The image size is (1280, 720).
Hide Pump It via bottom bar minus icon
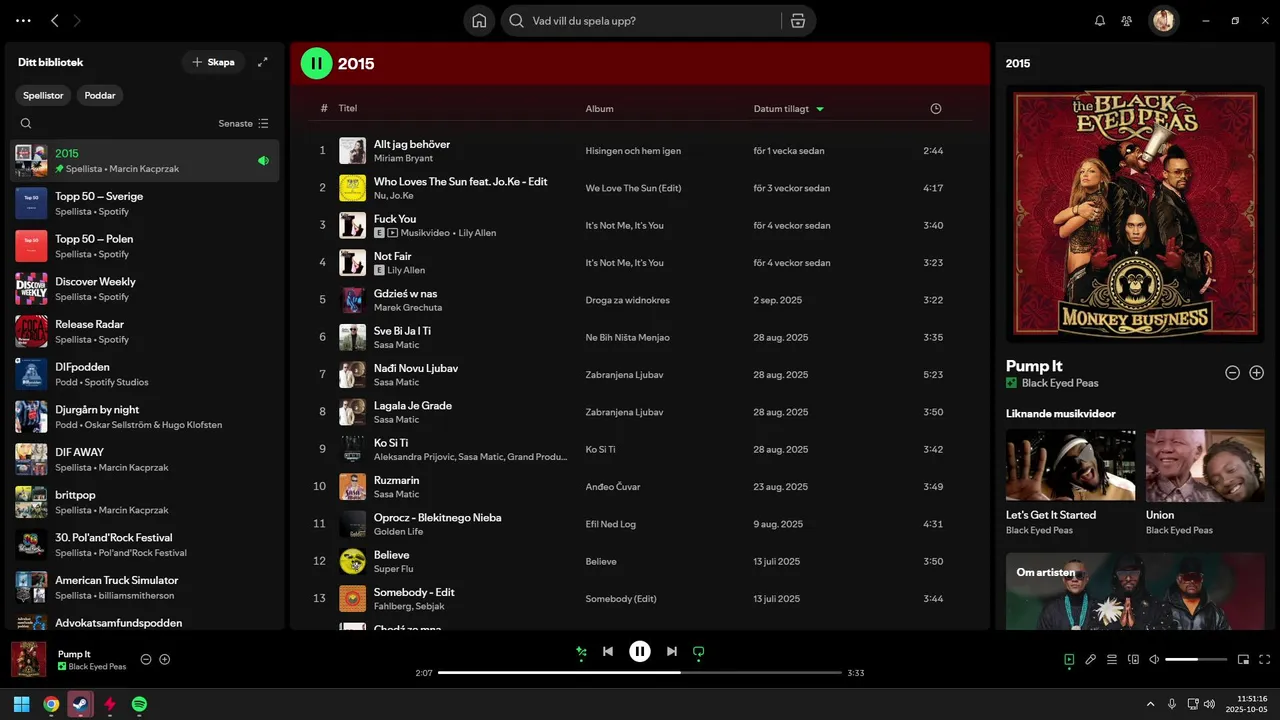click(x=146, y=659)
